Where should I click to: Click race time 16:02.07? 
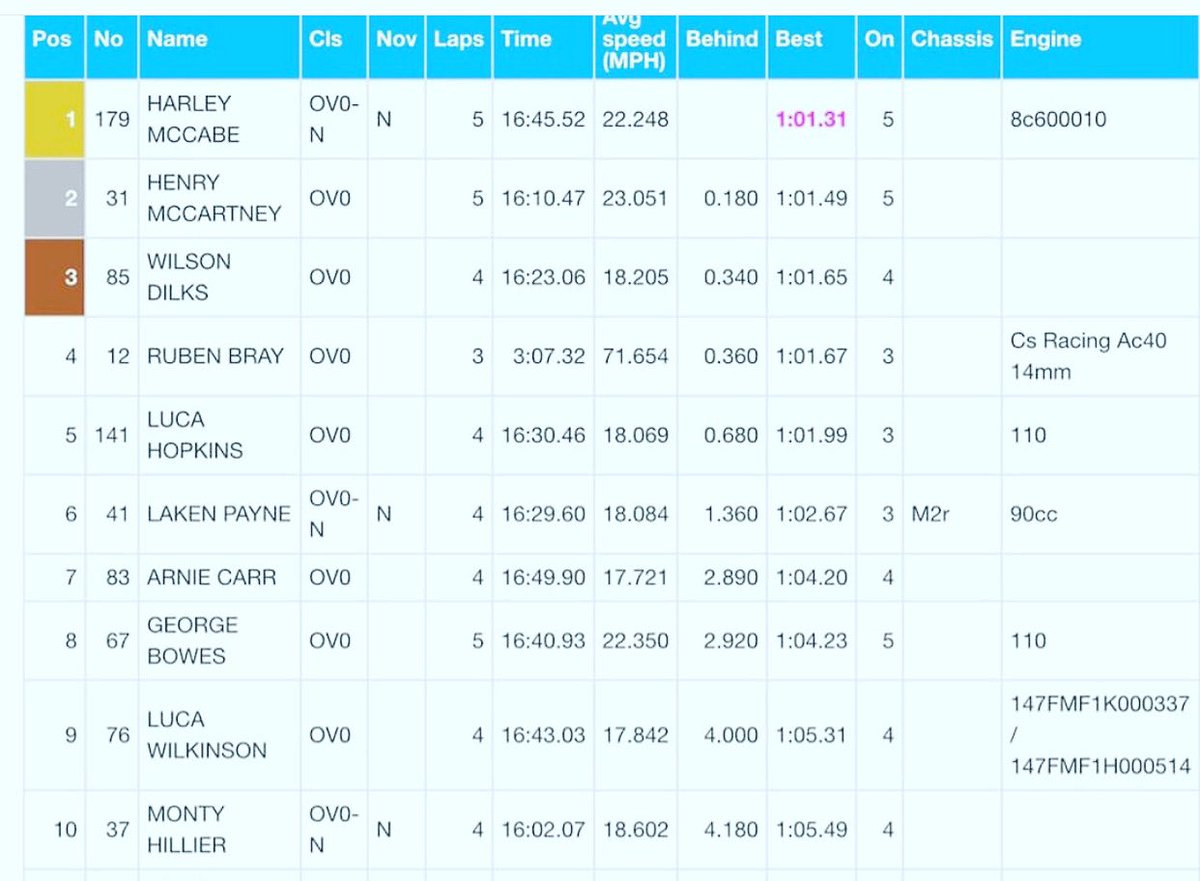[543, 829]
